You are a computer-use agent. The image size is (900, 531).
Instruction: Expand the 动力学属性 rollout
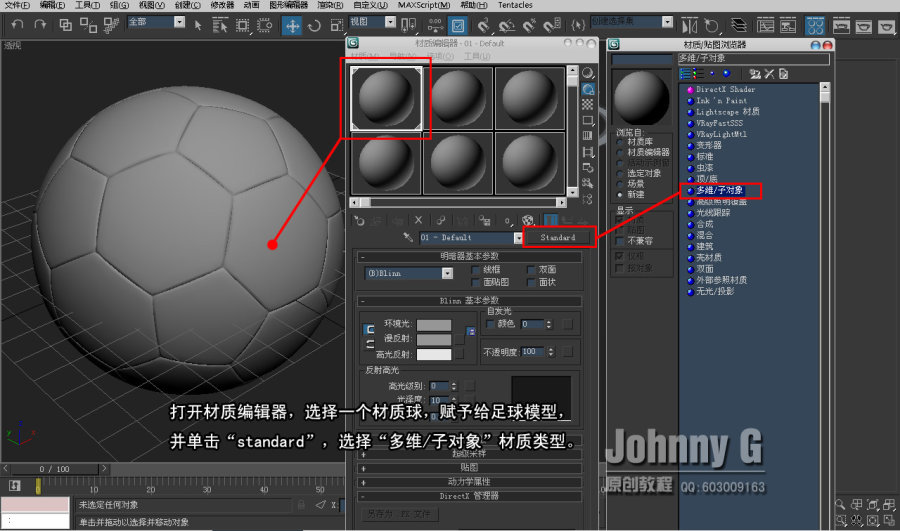(469, 482)
